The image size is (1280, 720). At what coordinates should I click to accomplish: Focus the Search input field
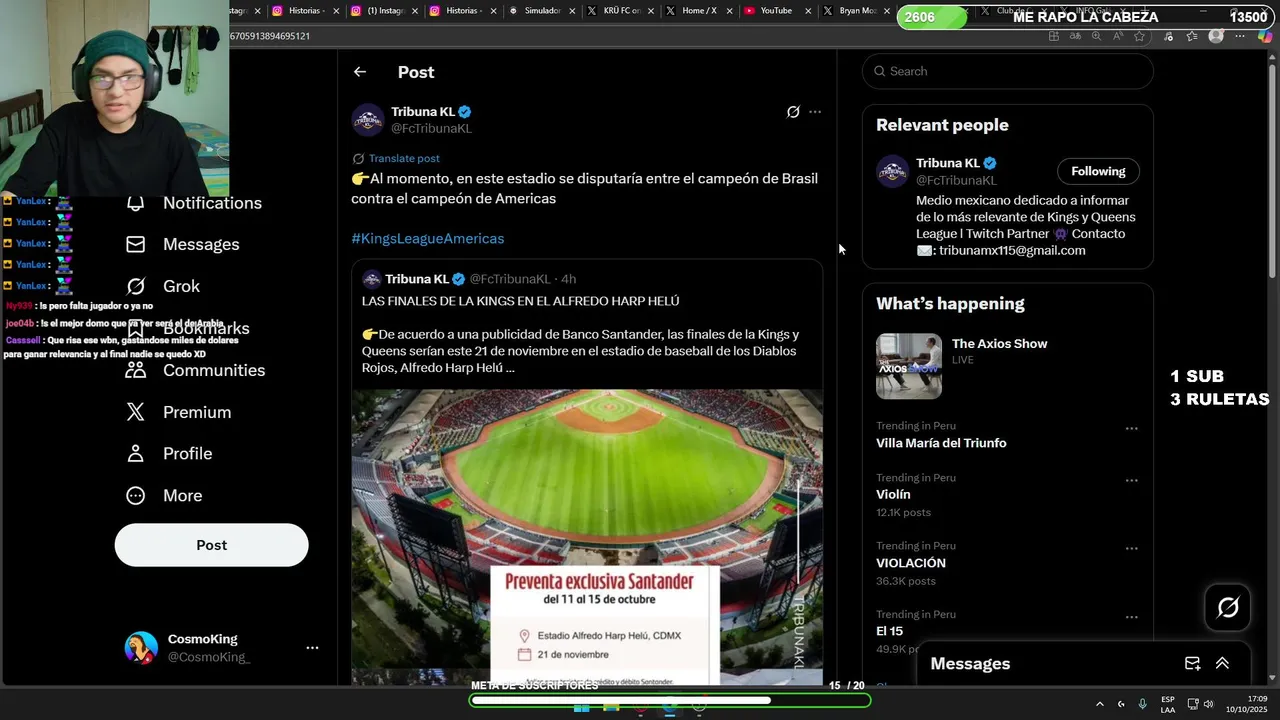(x=1008, y=71)
